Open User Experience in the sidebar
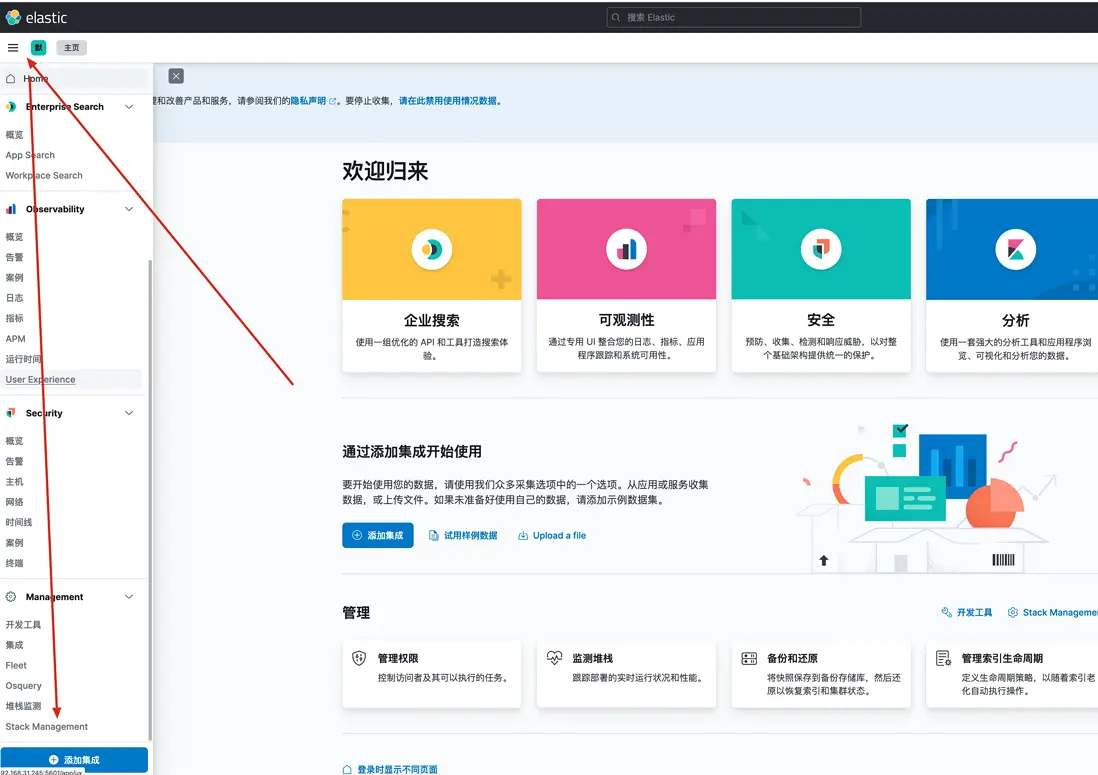This screenshot has width=1098, height=775. pyautogui.click(x=41, y=379)
